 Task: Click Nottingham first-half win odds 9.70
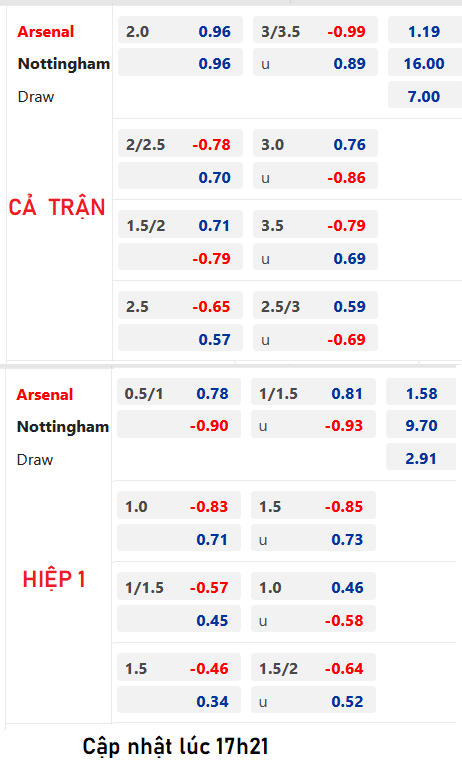coord(421,425)
